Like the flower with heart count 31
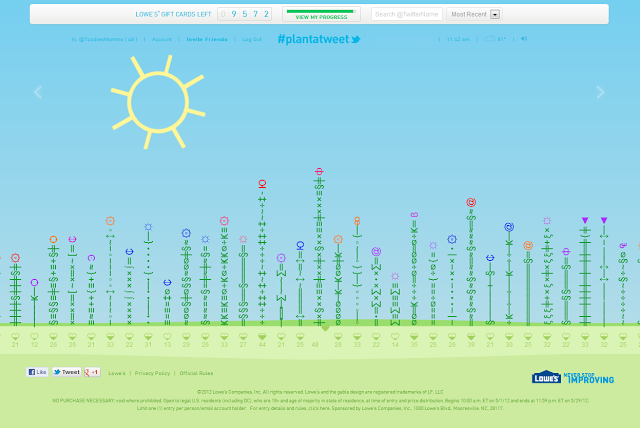The image size is (640, 428). pyautogui.click(x=148, y=337)
